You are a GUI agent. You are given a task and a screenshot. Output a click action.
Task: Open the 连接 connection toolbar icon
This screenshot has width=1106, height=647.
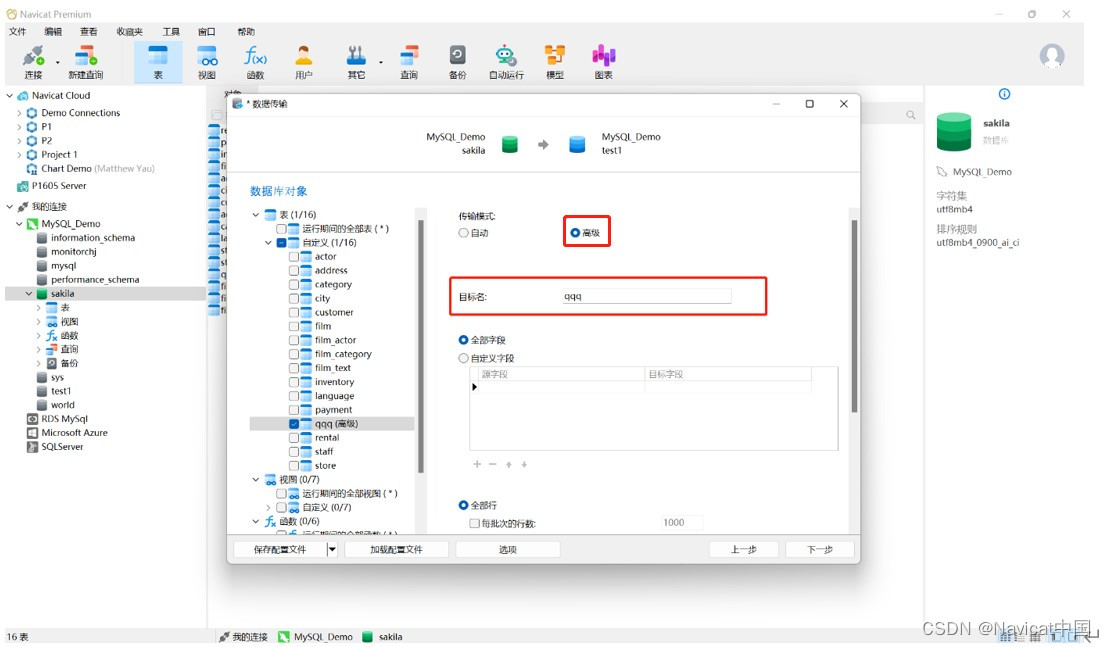pyautogui.click(x=32, y=62)
